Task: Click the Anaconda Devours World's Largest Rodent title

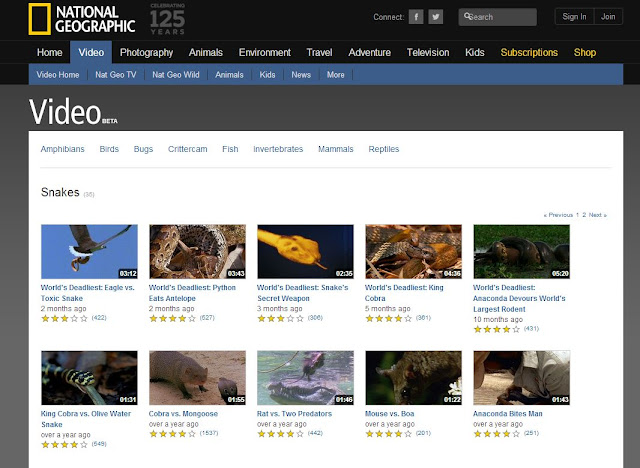Action: [519, 298]
